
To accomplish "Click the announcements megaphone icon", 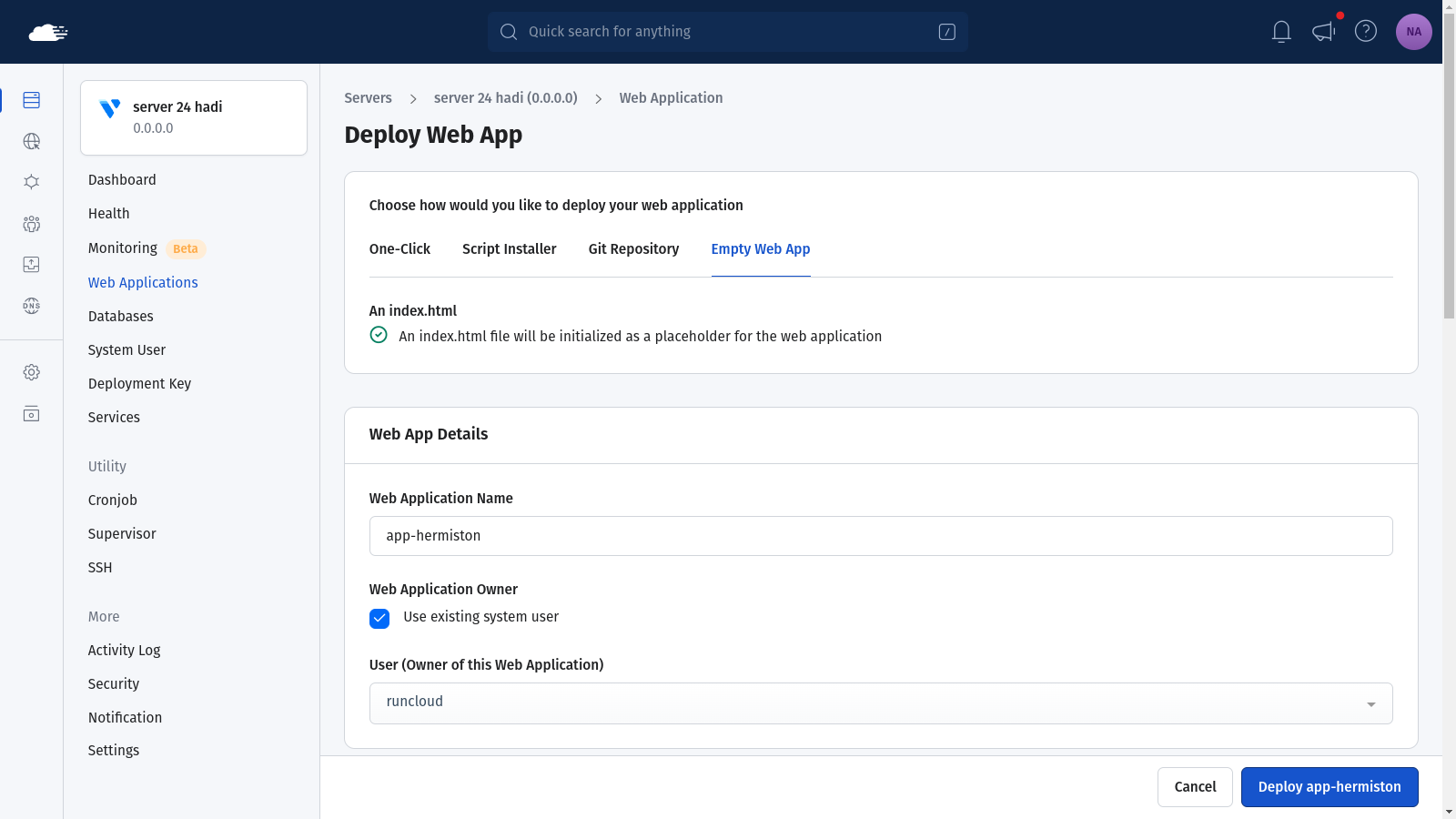I will [1323, 32].
